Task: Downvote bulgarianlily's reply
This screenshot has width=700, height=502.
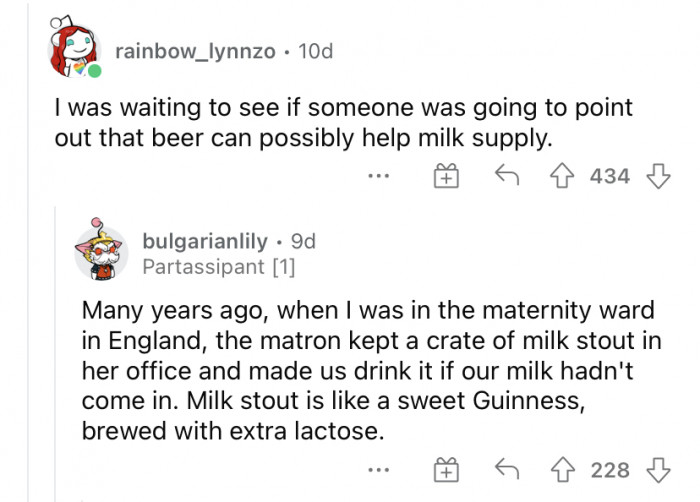Action: (x=657, y=469)
